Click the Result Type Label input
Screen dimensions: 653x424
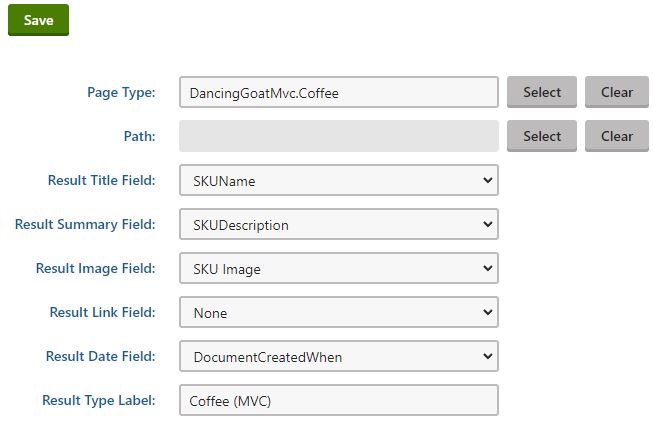(338, 400)
